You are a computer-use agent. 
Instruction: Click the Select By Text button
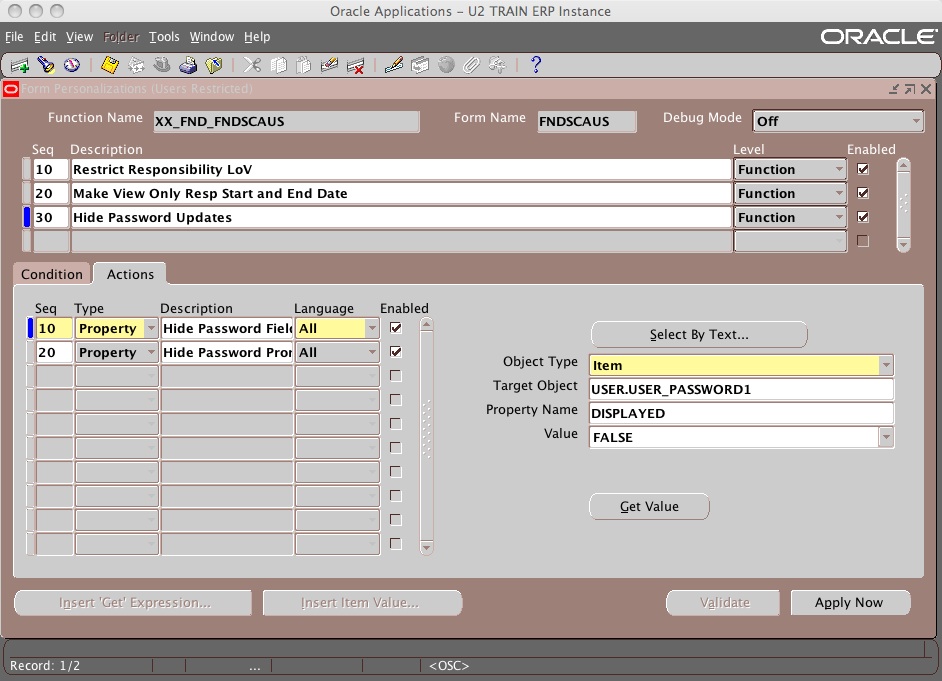pos(699,334)
